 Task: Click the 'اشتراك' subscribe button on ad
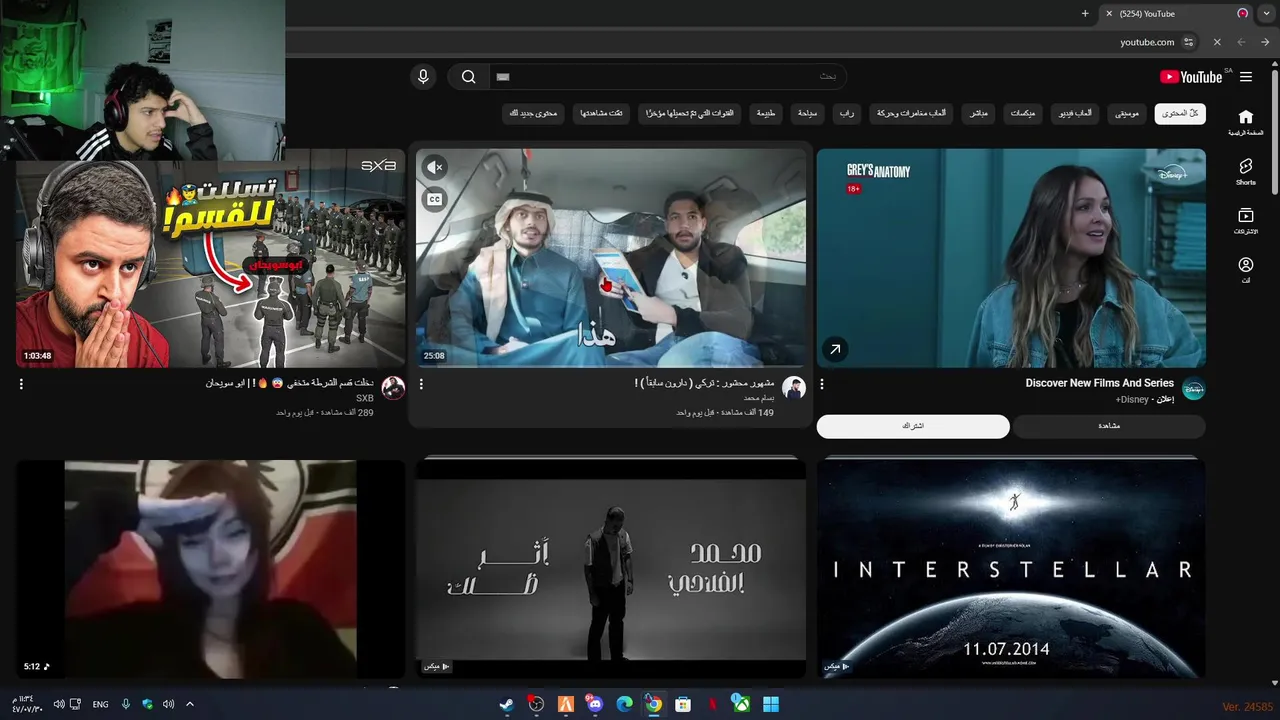click(x=913, y=426)
